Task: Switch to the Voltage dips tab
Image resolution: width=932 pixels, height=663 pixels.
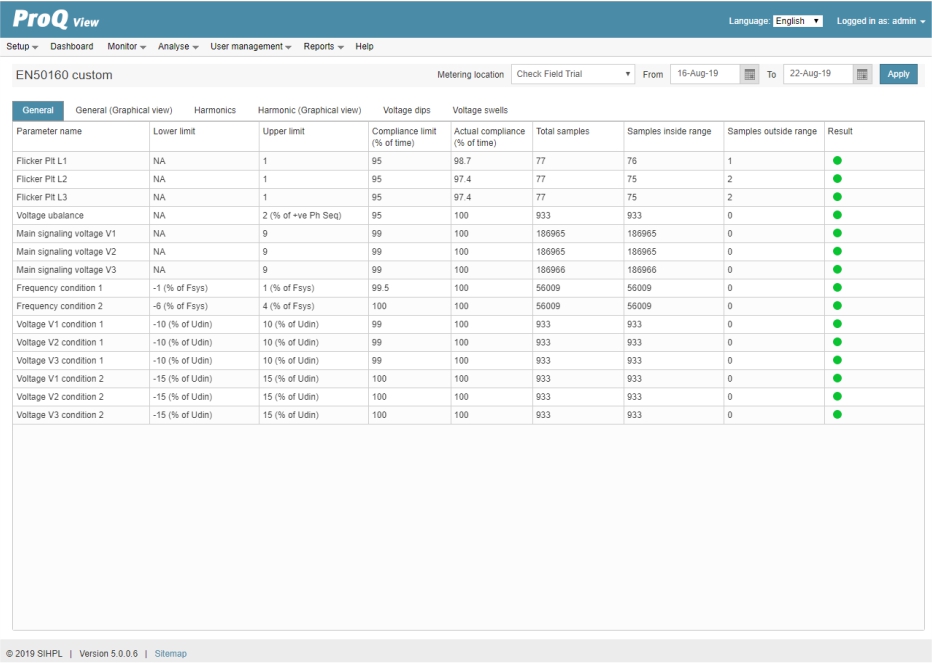Action: pos(407,110)
